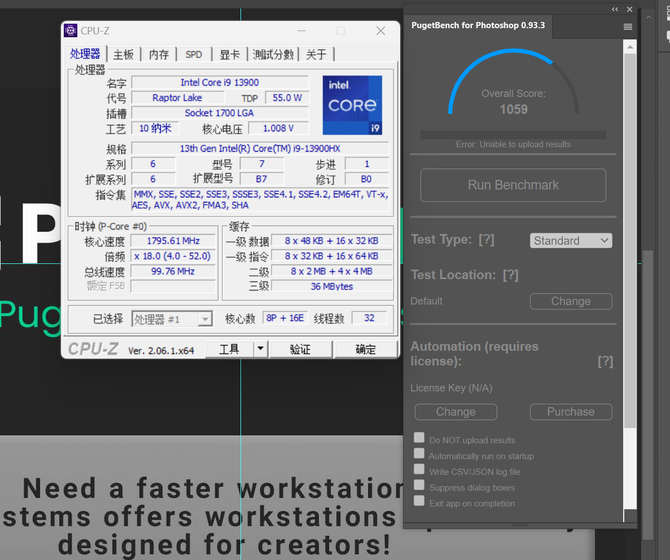Enable Write CSV/JSON log file checkbox
The width and height of the screenshot is (670, 560).
(419, 469)
